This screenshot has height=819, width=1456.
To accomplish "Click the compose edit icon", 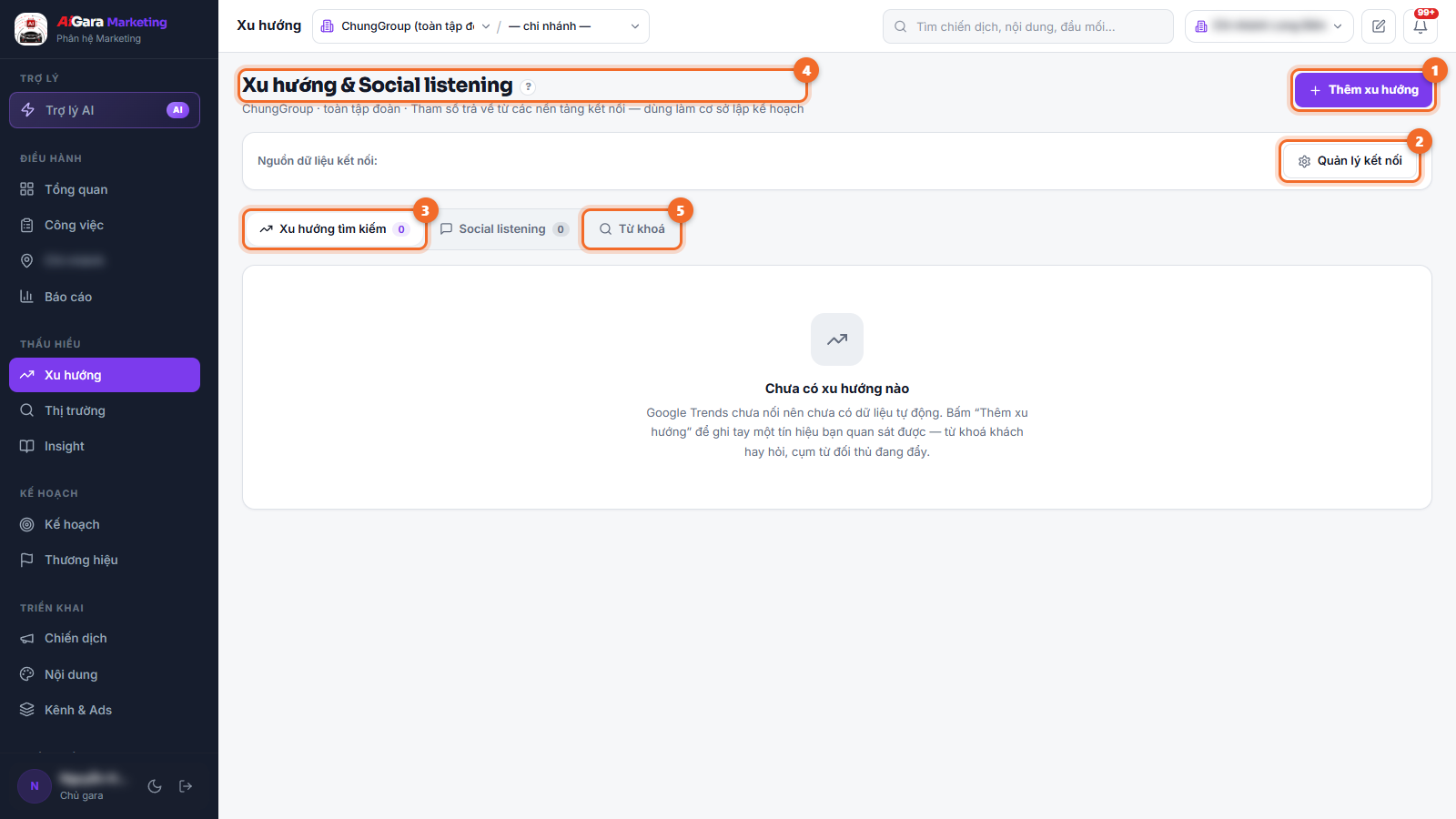I will (x=1379, y=26).
